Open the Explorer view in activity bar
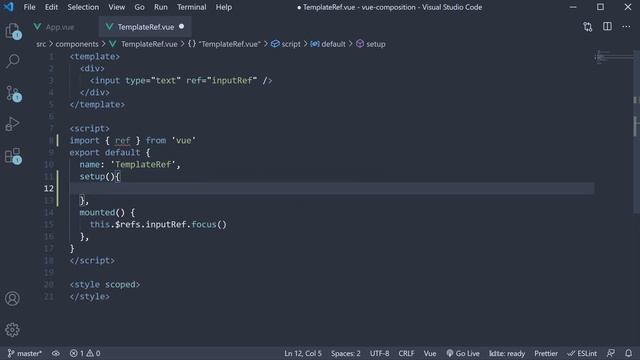The height and width of the screenshot is (360, 640). (x=13, y=31)
